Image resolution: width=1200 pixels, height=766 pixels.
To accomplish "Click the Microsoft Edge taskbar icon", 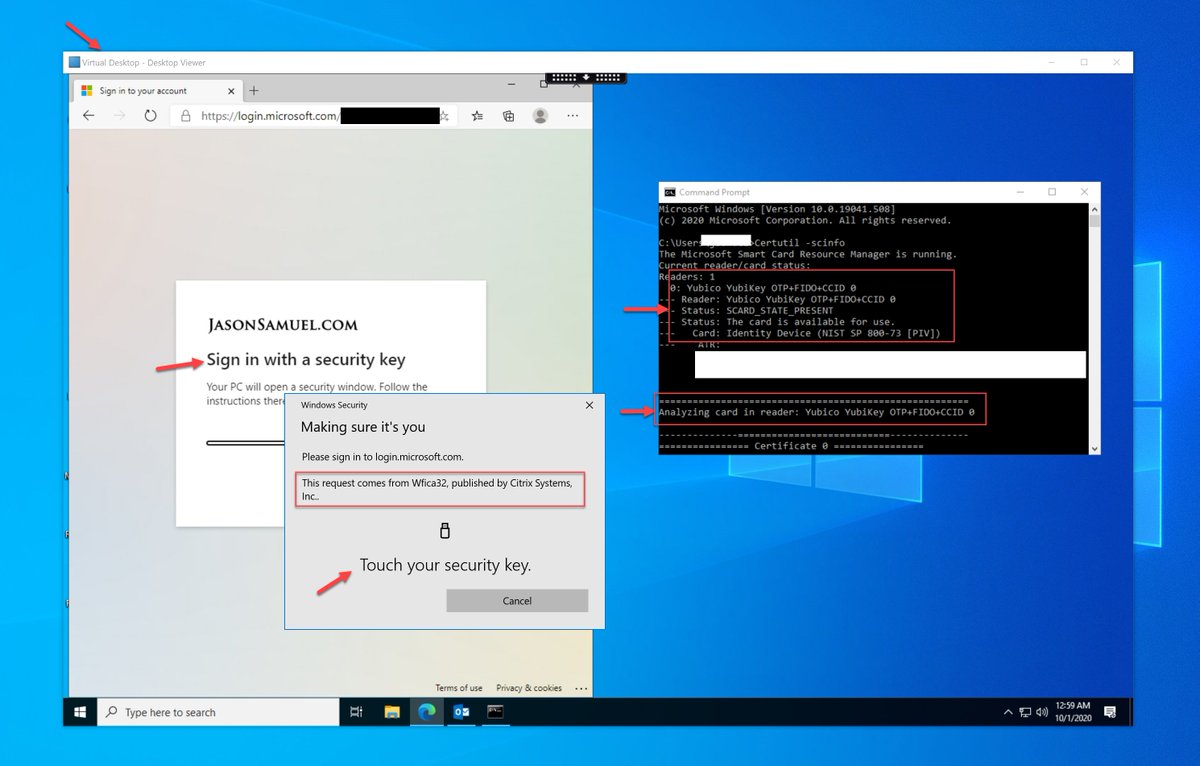I will 425,711.
